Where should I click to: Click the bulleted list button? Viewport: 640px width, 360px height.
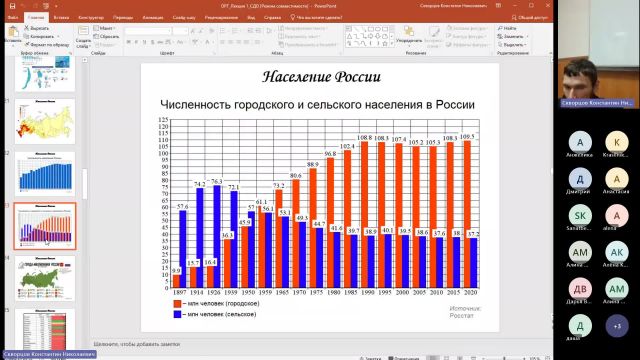[223, 31]
